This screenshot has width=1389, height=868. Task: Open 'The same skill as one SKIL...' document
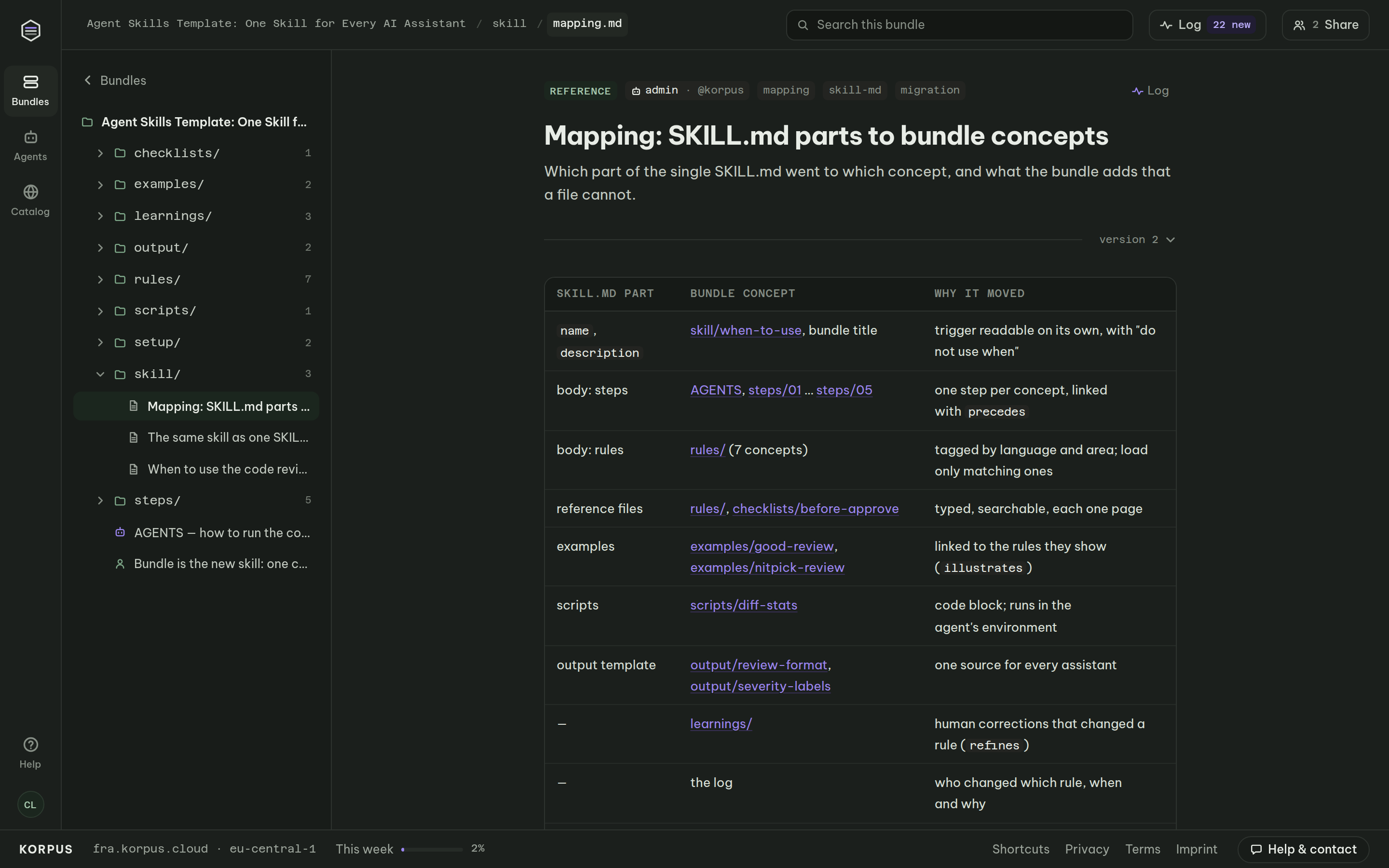pyautogui.click(x=196, y=437)
